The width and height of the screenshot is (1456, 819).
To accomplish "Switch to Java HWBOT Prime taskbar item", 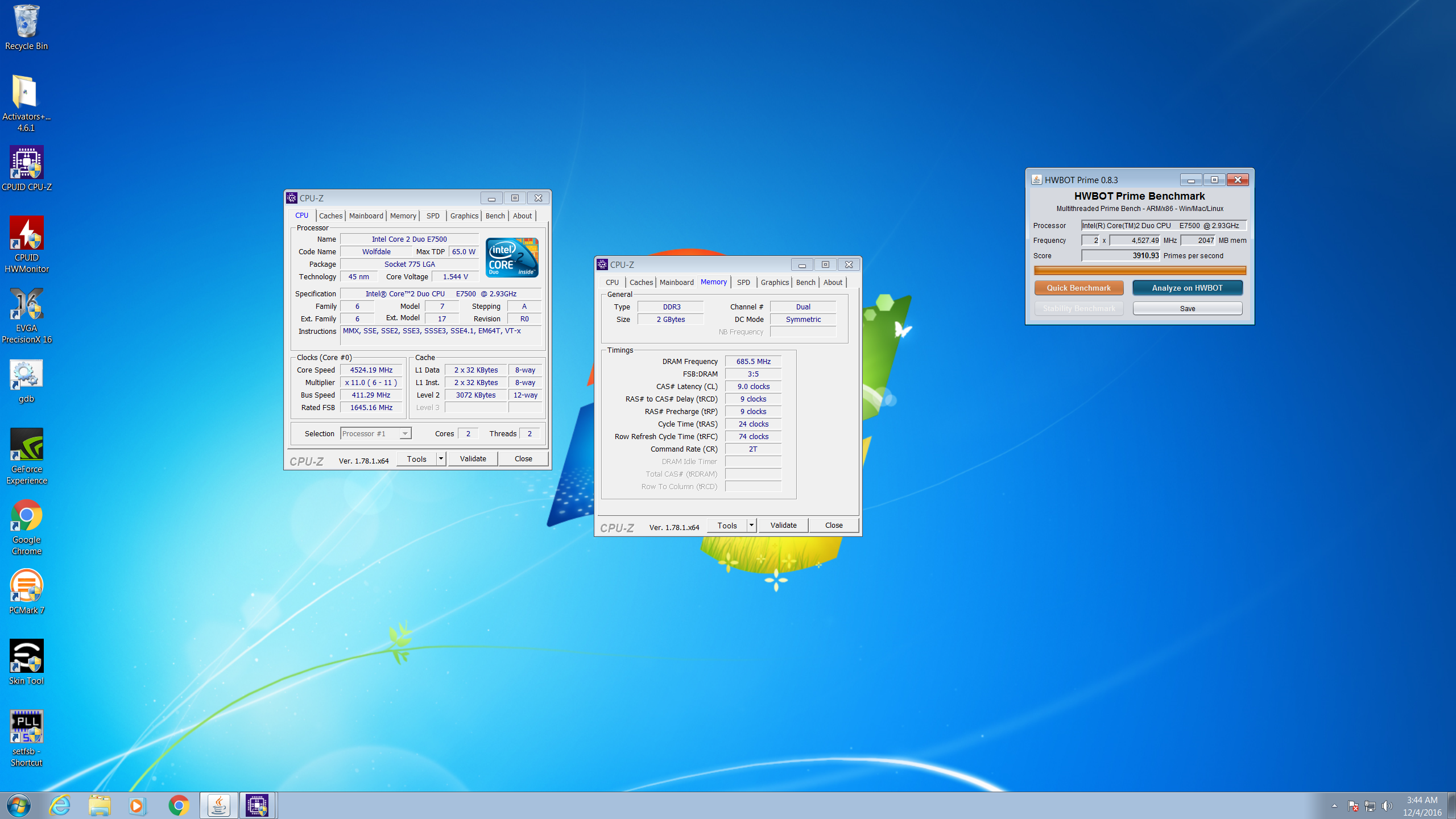I will click(x=219, y=805).
